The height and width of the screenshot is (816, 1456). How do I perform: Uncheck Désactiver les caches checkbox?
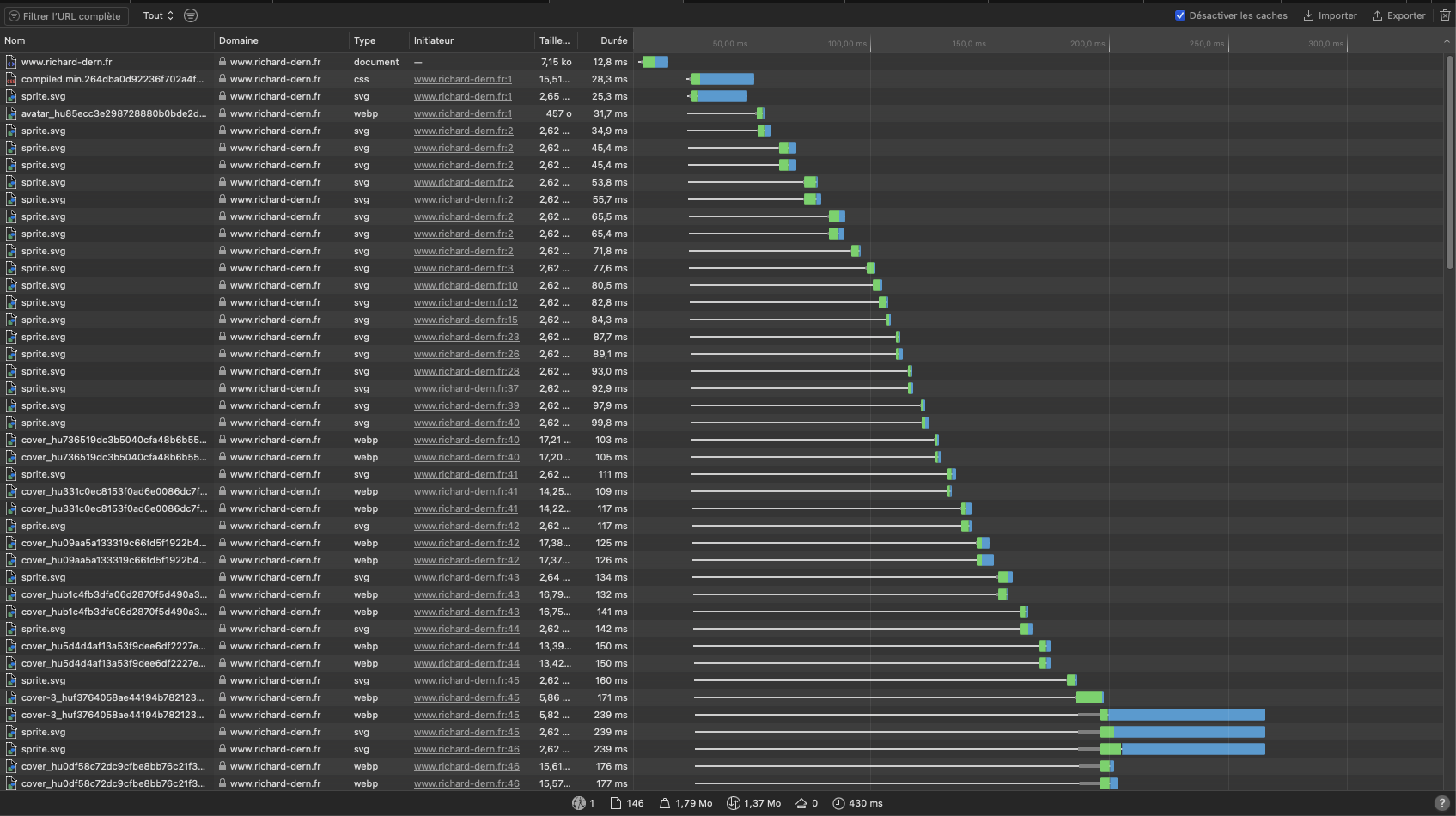[x=1180, y=15]
